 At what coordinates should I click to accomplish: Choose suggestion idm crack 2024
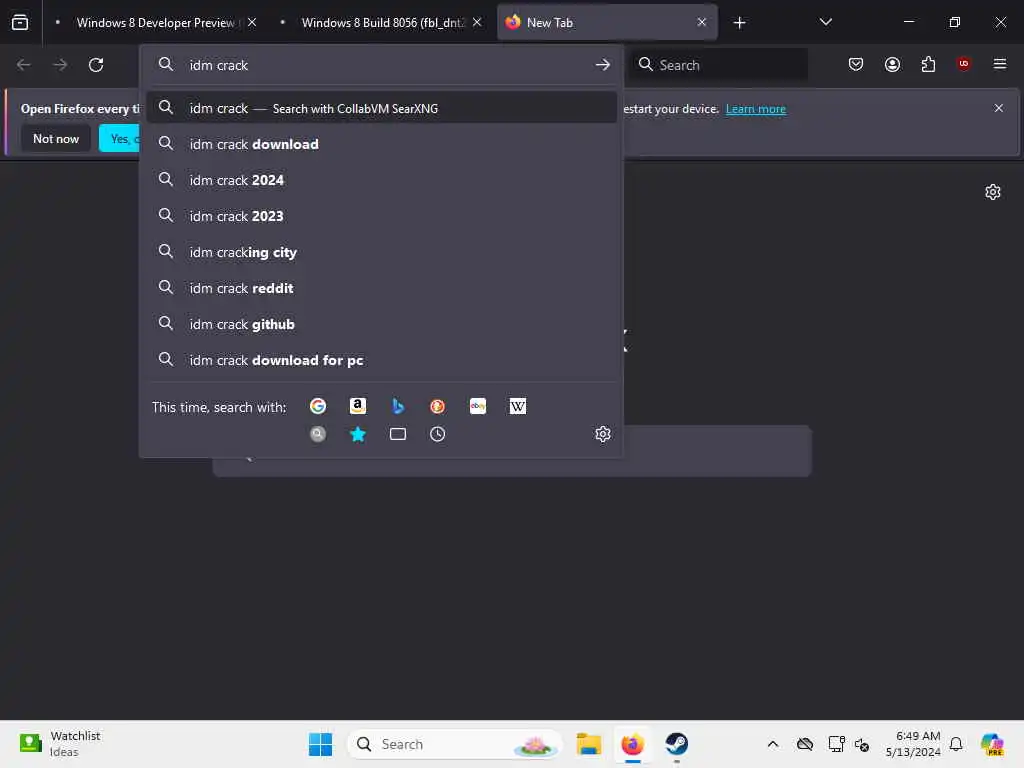pyautogui.click(x=381, y=180)
